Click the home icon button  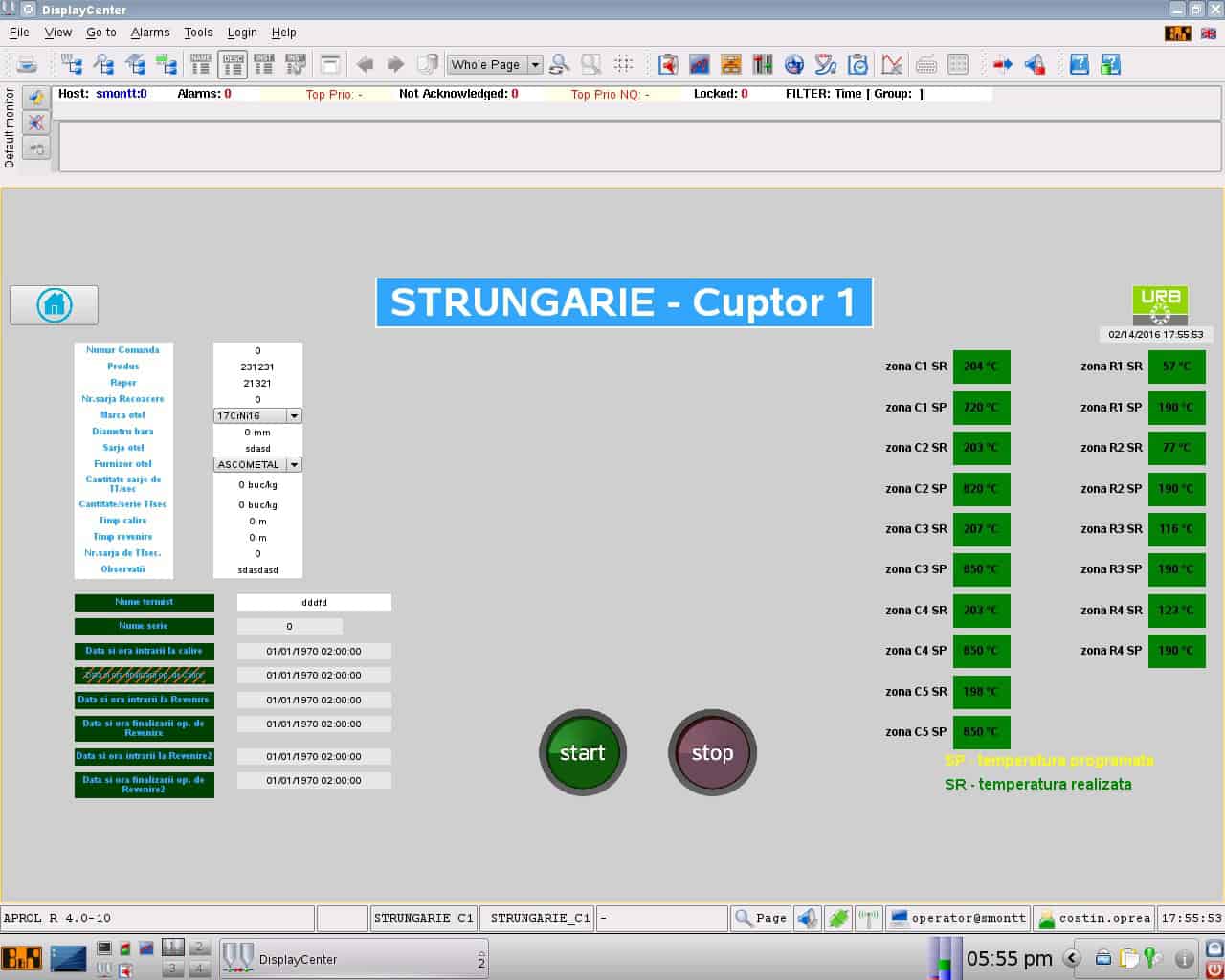tap(54, 304)
